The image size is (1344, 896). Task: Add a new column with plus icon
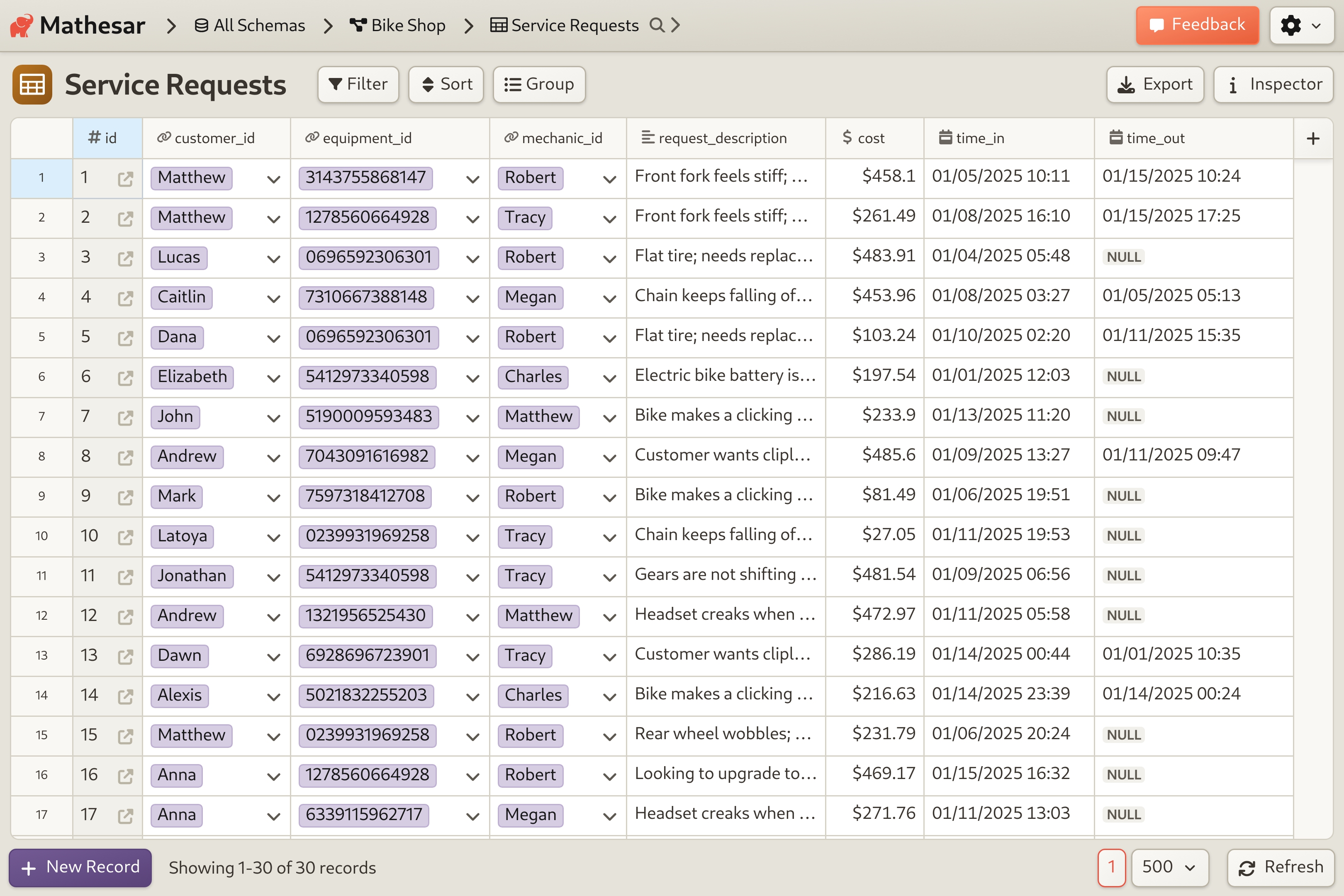(1312, 138)
